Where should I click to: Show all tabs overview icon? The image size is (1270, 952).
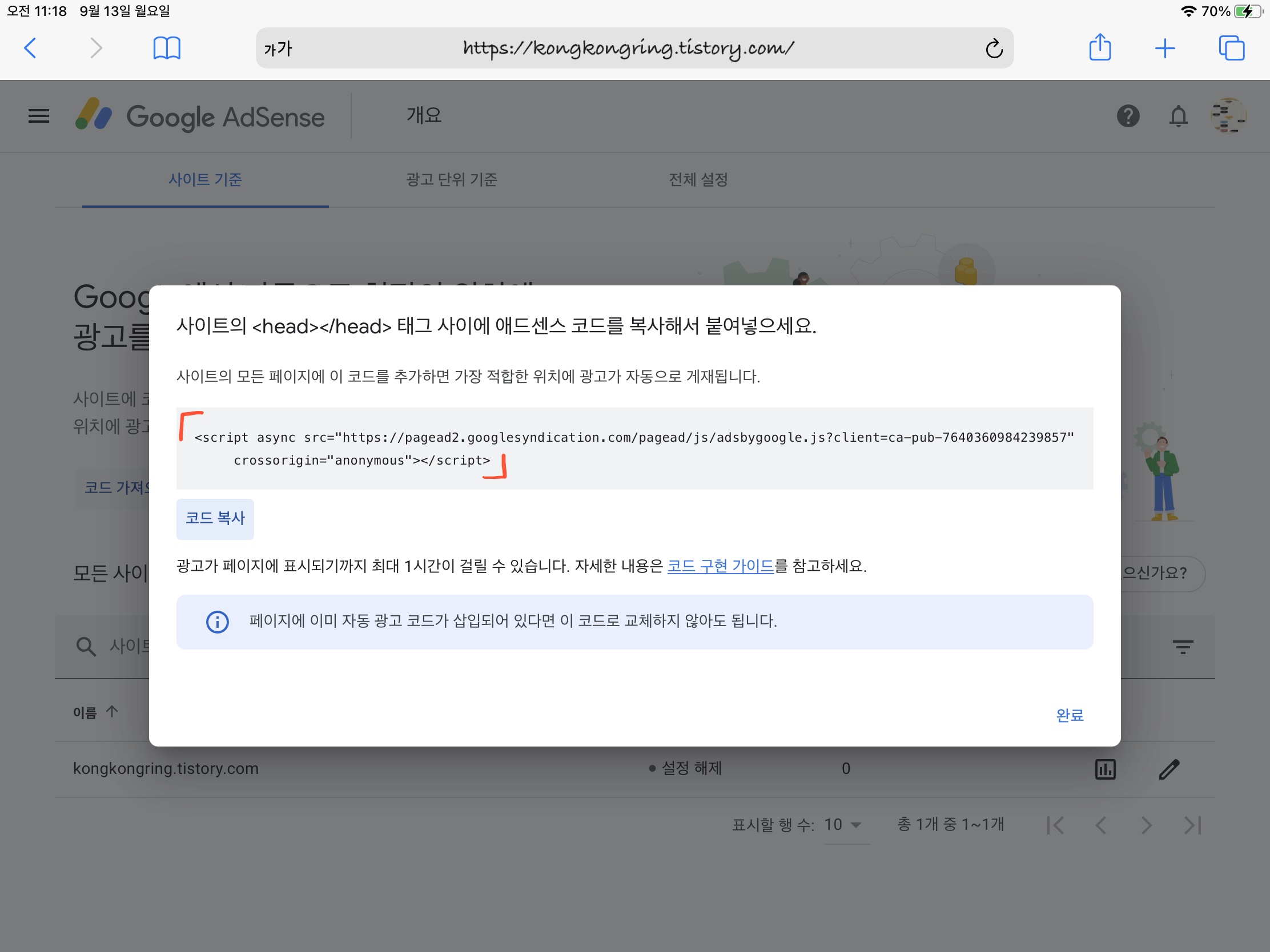1231,48
